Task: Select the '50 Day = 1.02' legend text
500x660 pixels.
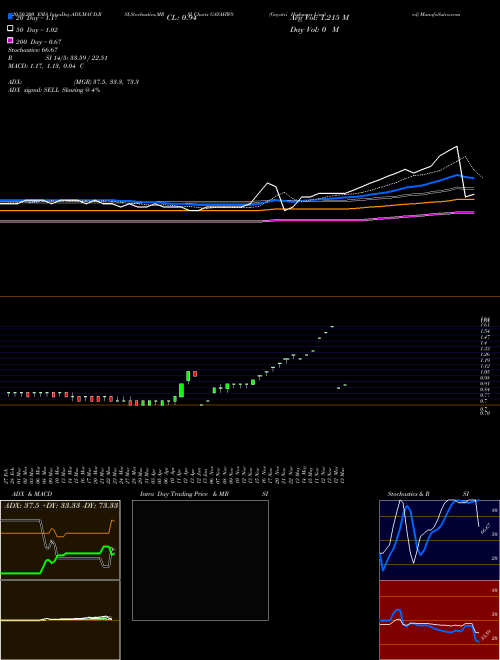Action: coord(37,30)
